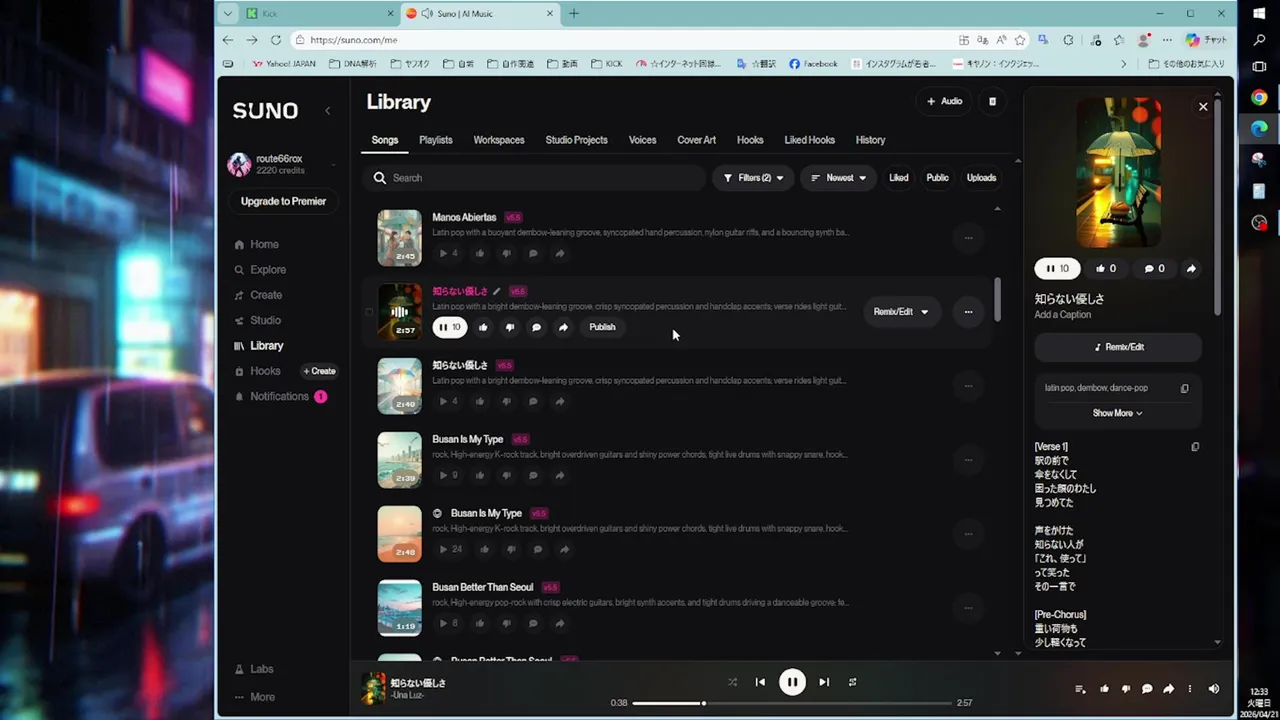Like song in details panel
This screenshot has height=720, width=1280.
pyautogui.click(x=1106, y=268)
